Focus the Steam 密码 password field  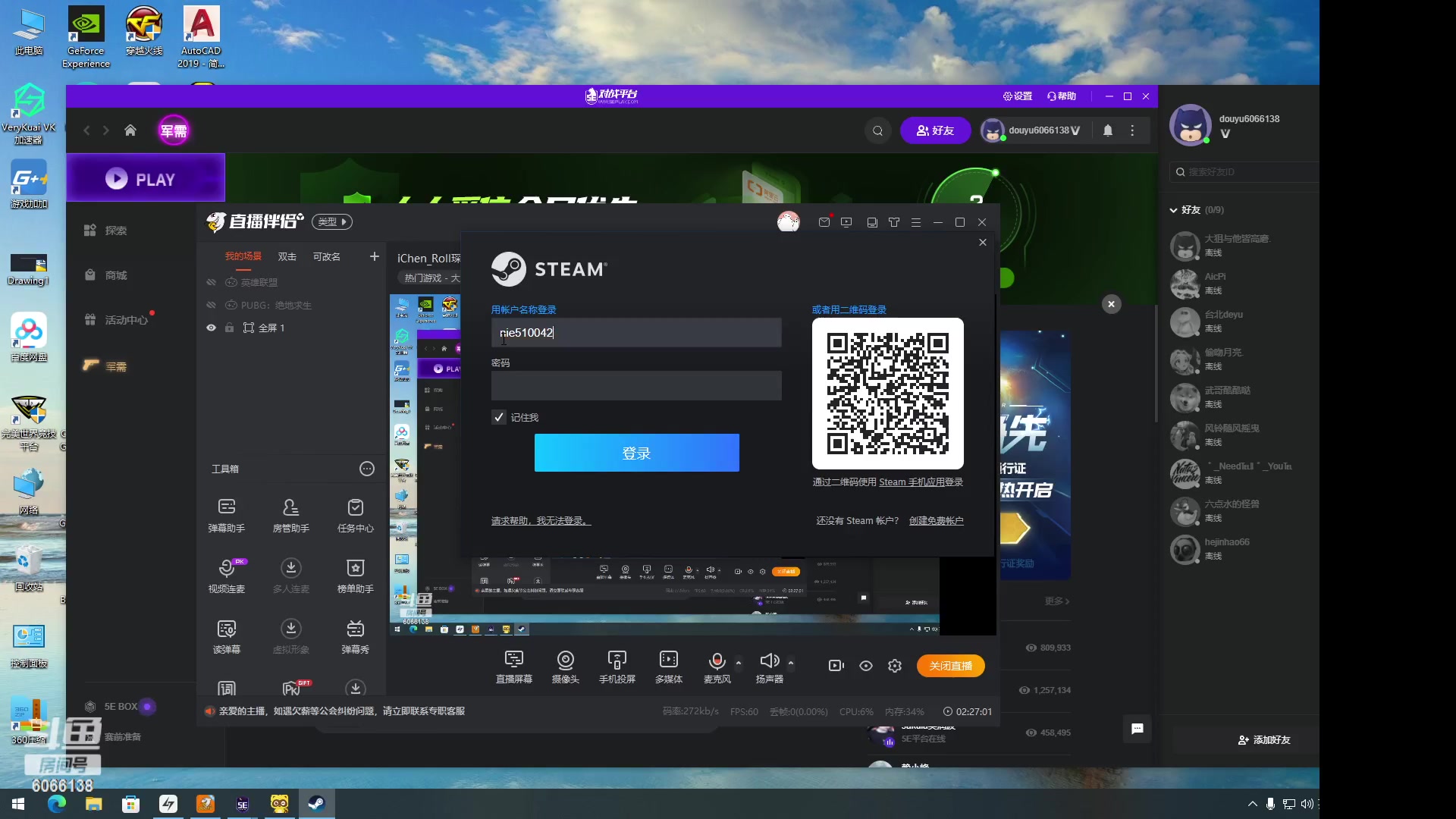(636, 385)
